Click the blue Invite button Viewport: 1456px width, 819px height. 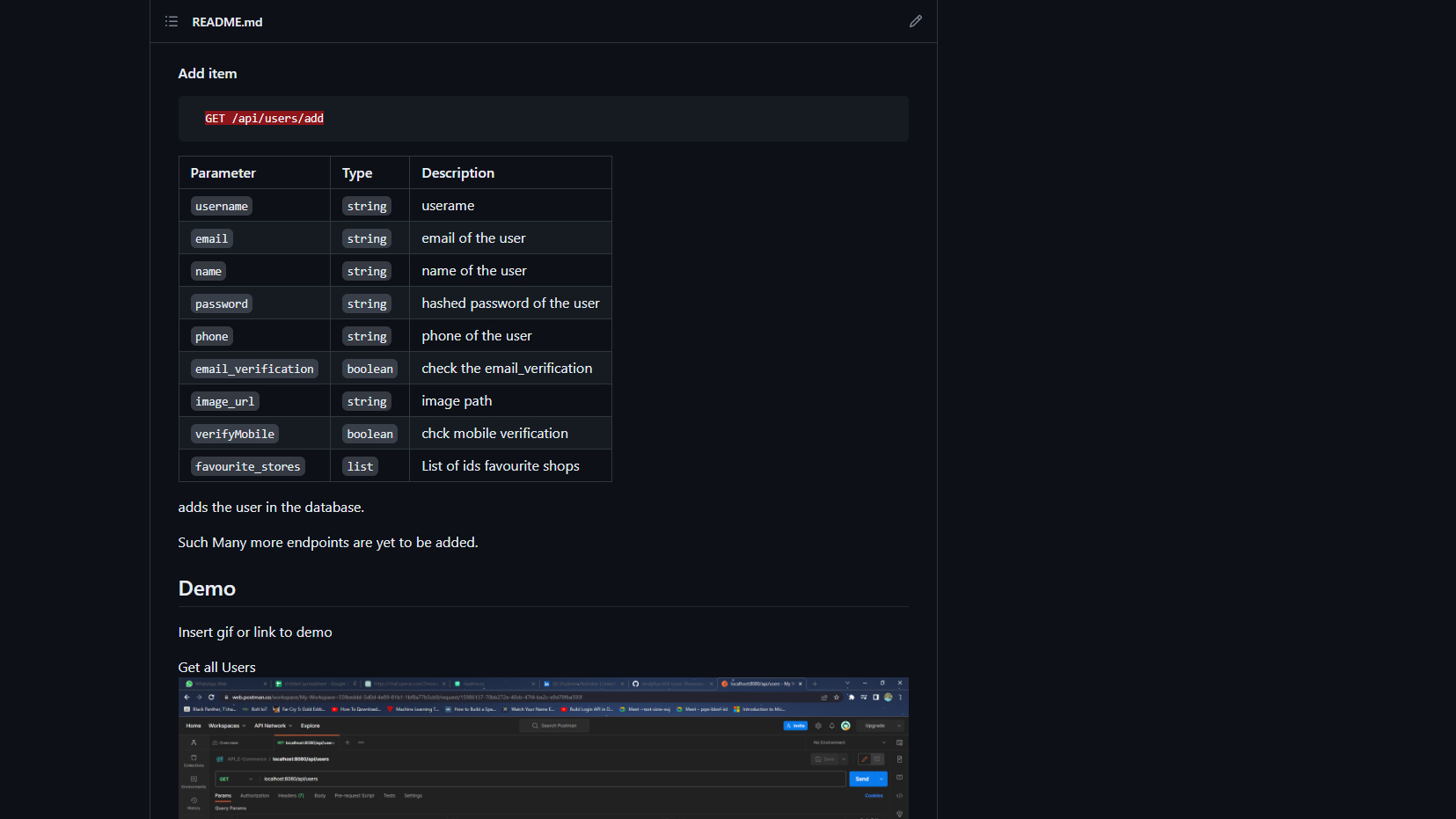click(x=795, y=726)
